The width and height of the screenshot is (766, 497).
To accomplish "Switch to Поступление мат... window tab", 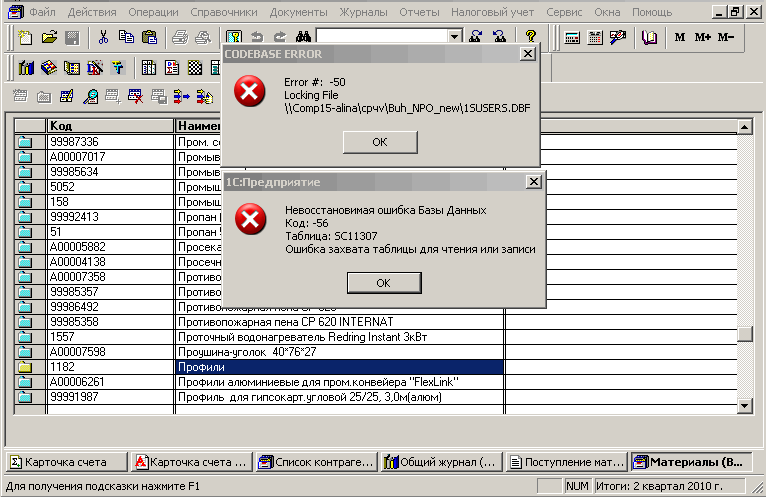I will (566, 462).
